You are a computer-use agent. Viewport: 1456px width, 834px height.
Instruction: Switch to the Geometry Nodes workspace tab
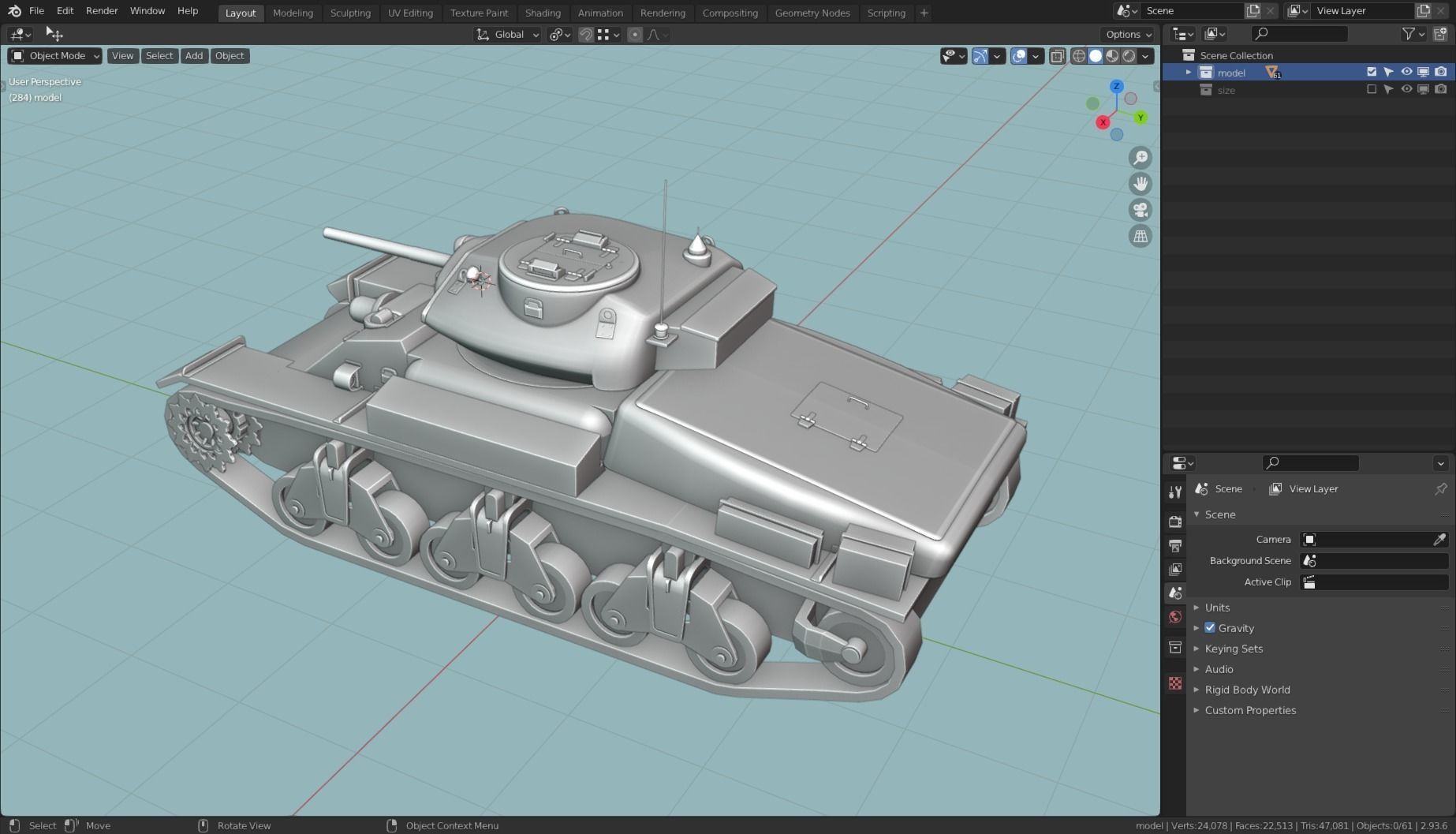(812, 13)
